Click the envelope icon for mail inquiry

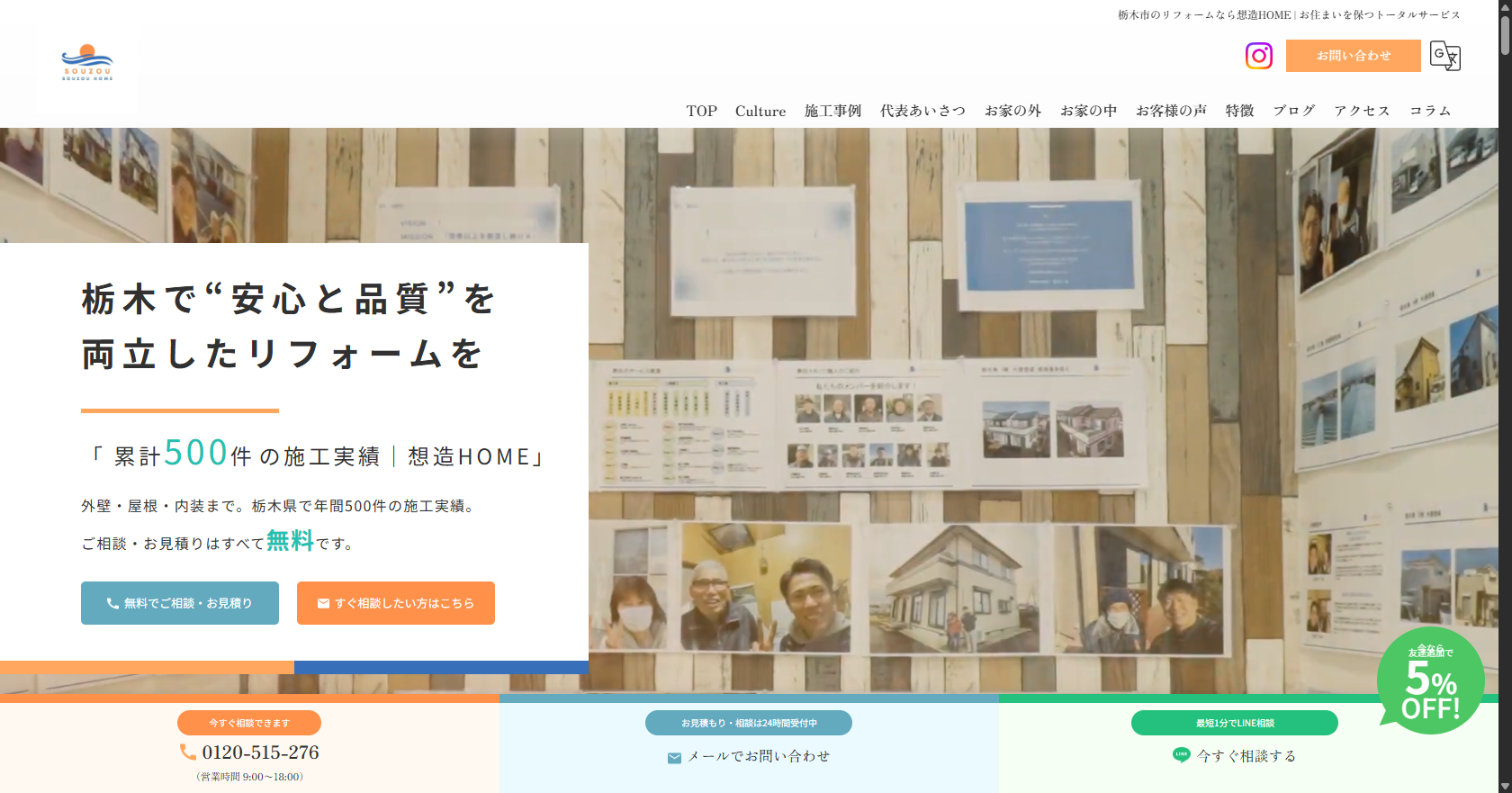[674, 758]
